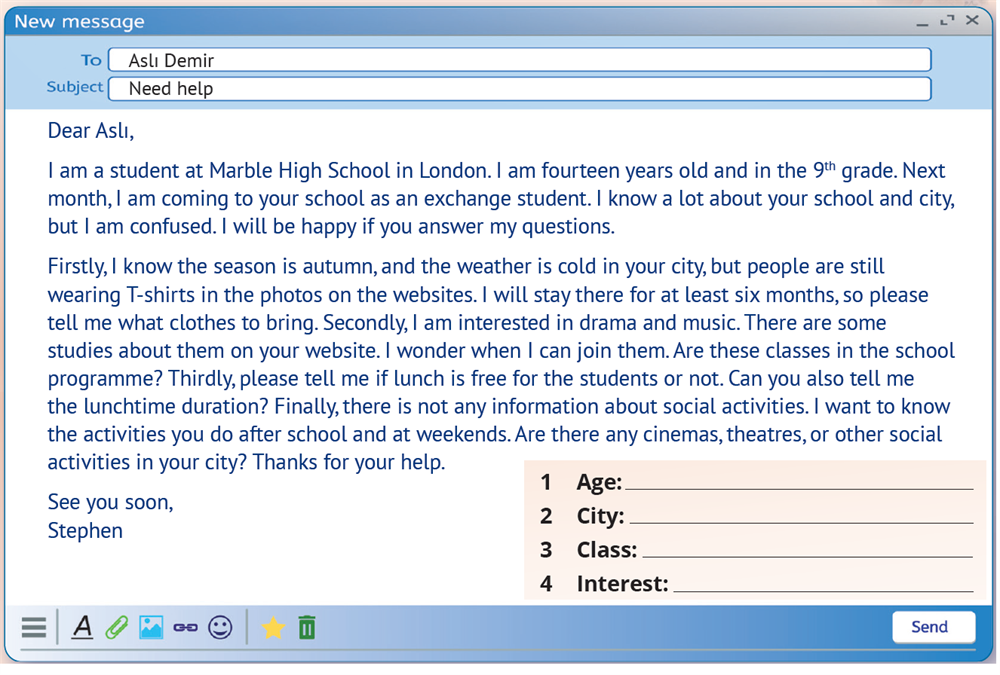Viewport: 1000px width, 675px height.
Task: Click the To recipient field
Action: 520,59
